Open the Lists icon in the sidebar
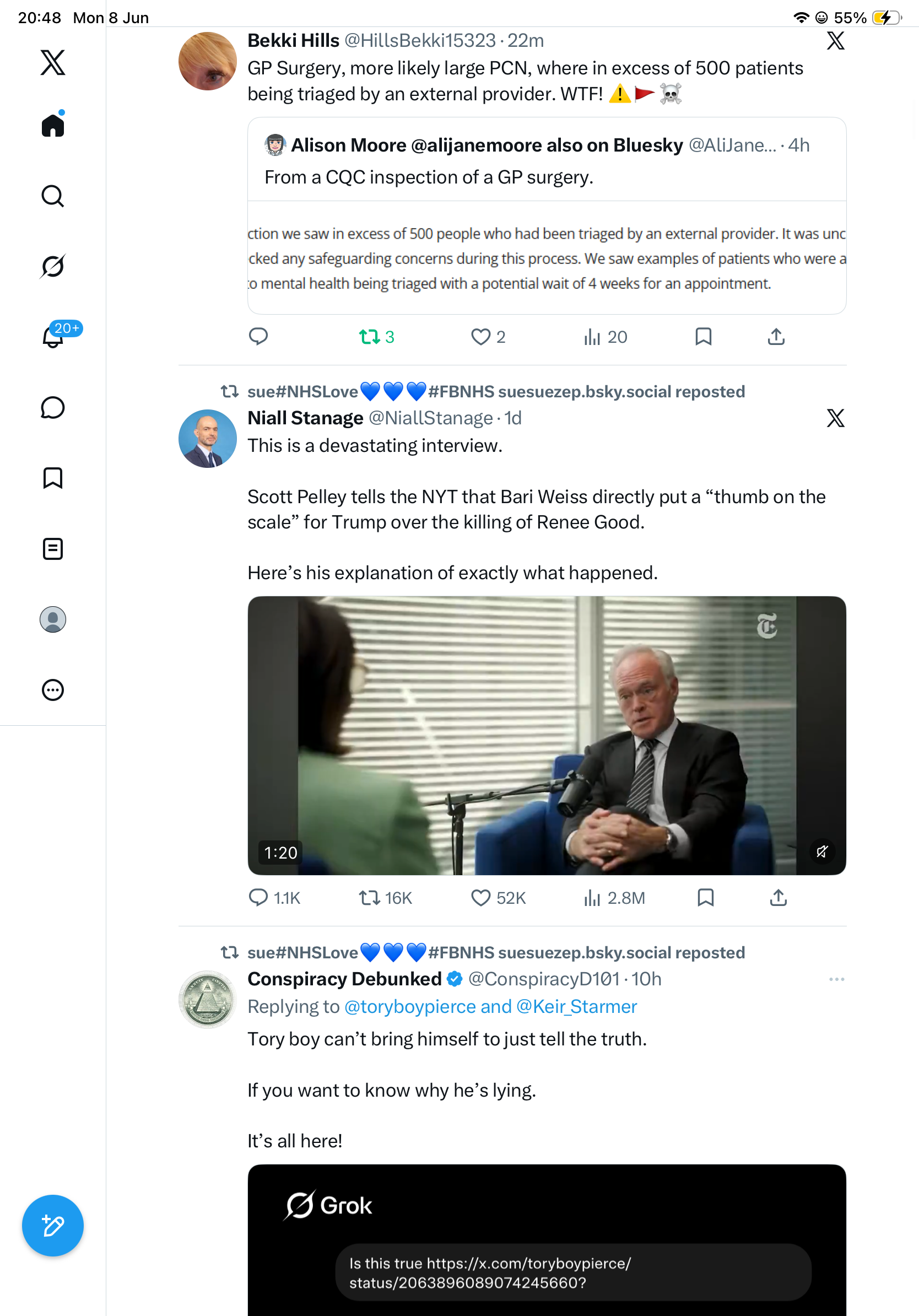 pyautogui.click(x=53, y=548)
